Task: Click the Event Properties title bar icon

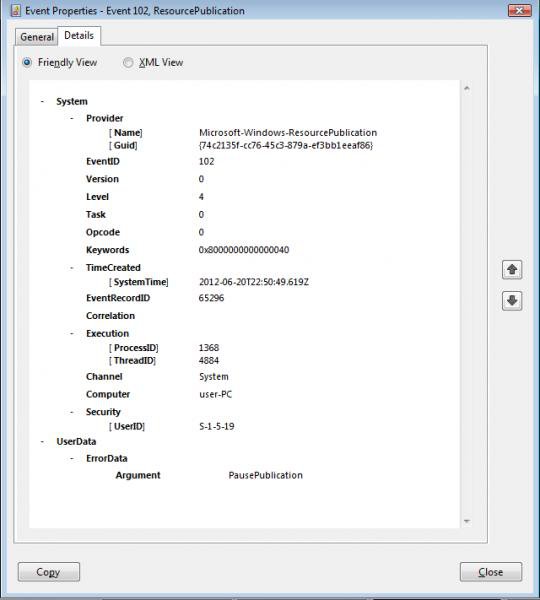Action: click(x=16, y=10)
